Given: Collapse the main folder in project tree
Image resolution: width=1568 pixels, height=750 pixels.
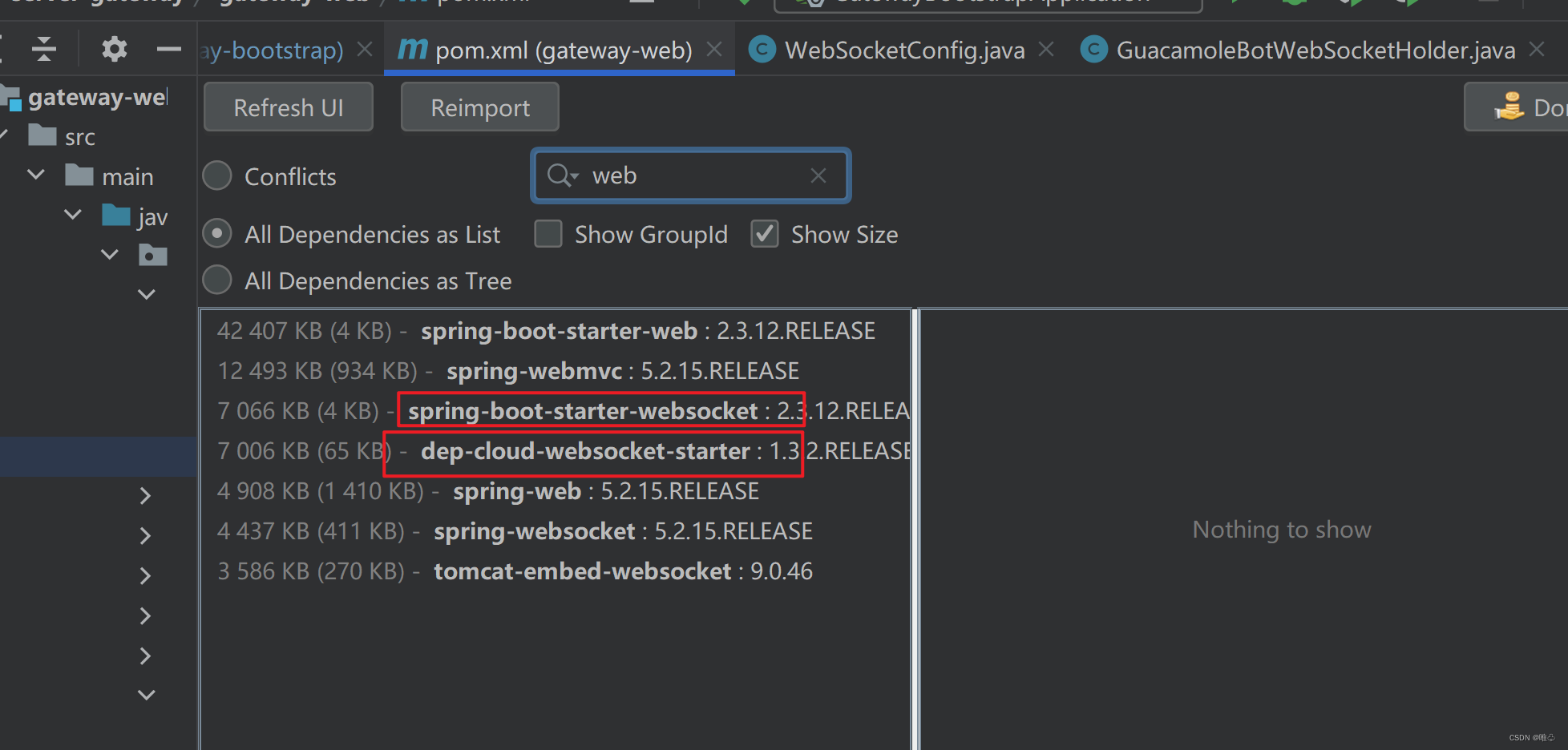Looking at the screenshot, I should click(x=35, y=174).
